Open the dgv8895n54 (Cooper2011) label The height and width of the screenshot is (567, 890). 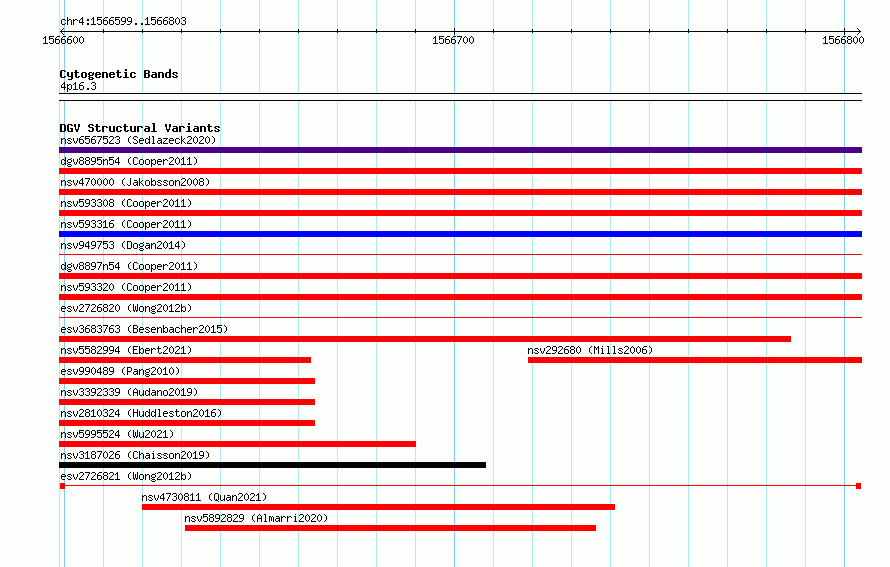pyautogui.click(x=129, y=161)
